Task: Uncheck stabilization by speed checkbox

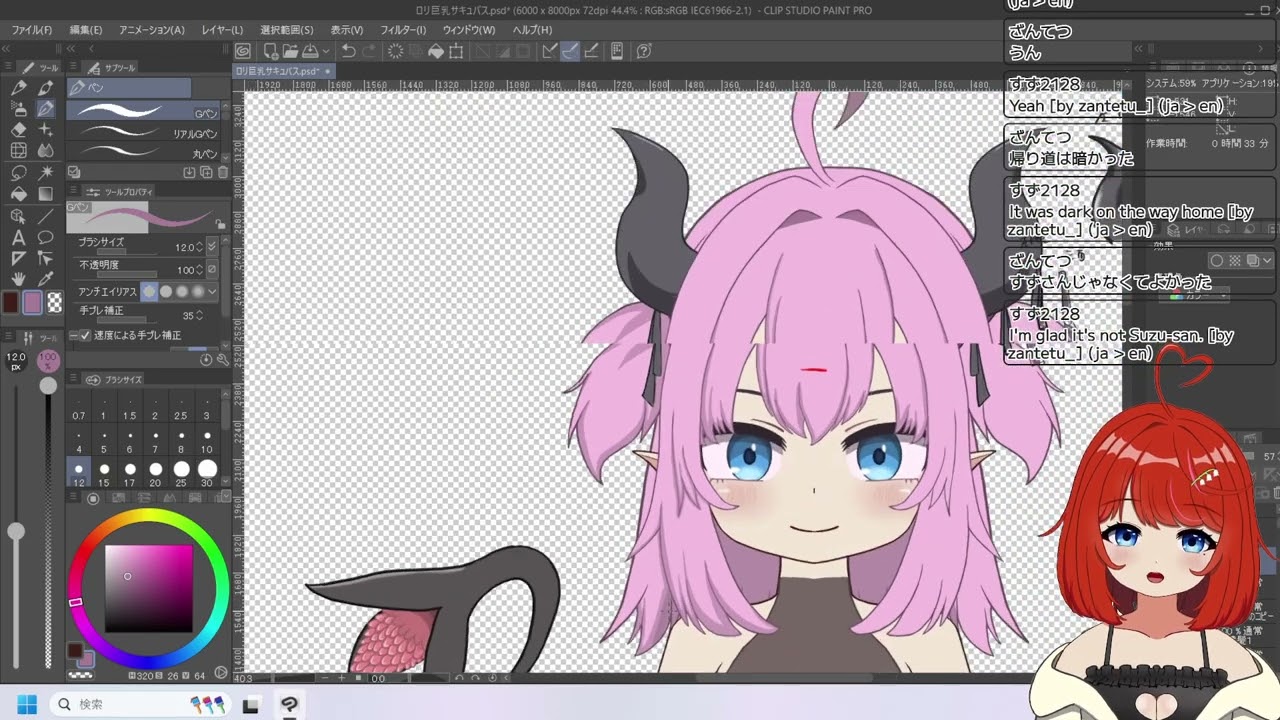Action: pos(85,335)
